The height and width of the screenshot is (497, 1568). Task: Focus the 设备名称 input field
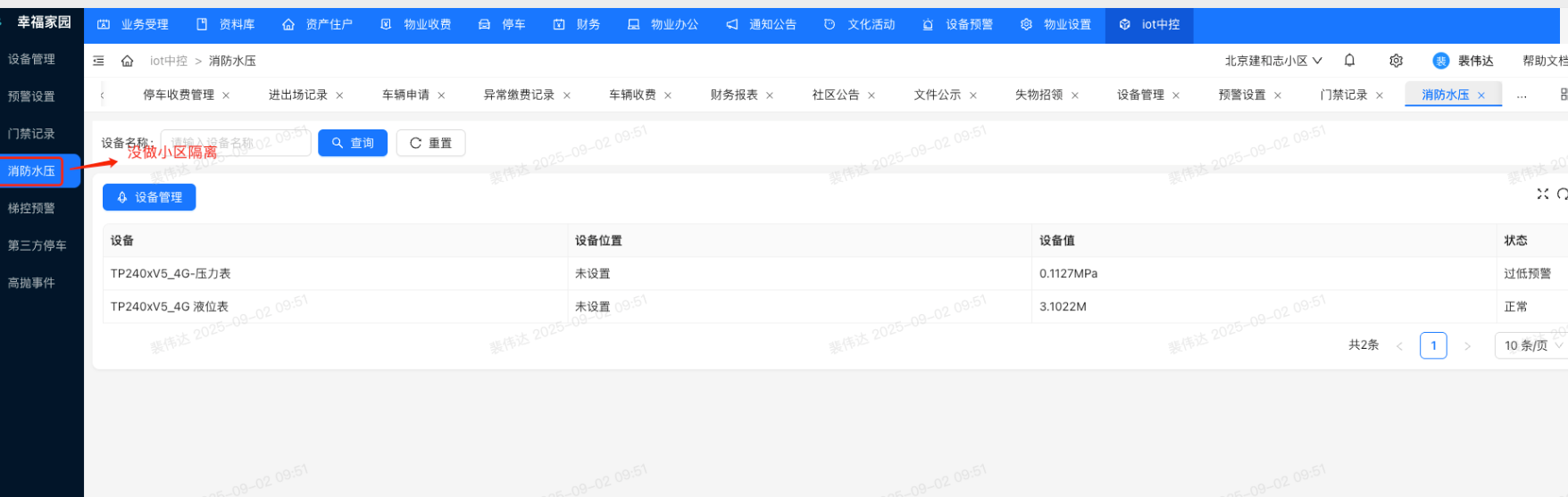point(236,143)
